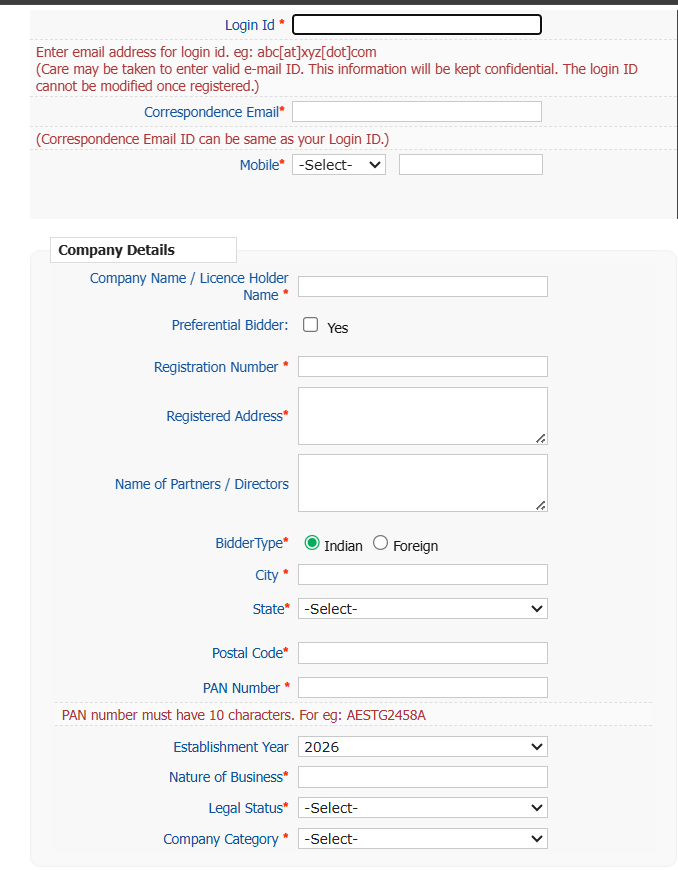Choose the Foreign bidder type radio button

[x=380, y=543]
